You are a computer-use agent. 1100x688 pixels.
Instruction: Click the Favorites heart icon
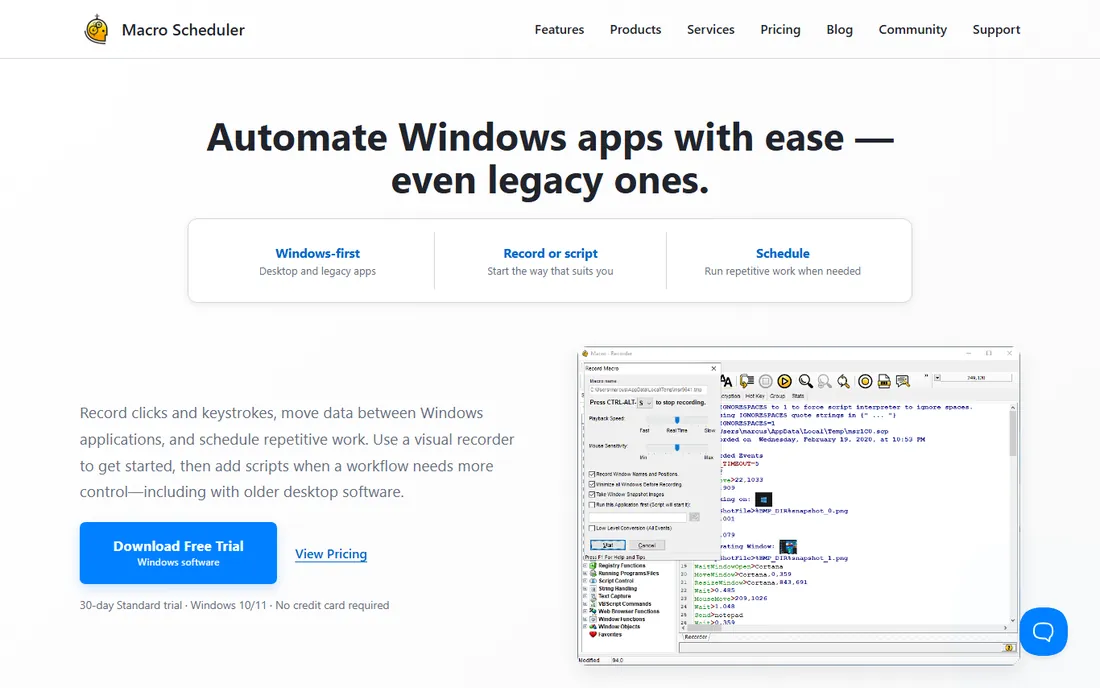click(x=593, y=635)
